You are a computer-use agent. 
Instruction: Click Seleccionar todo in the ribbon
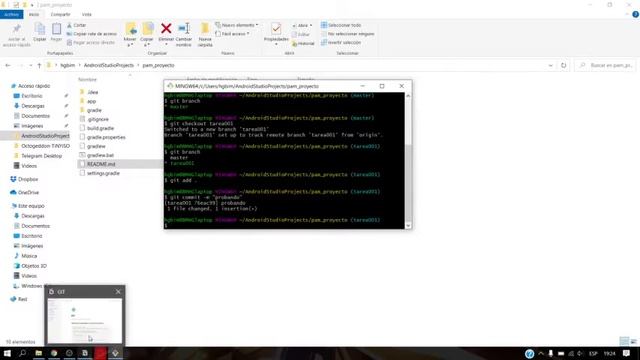click(341, 25)
